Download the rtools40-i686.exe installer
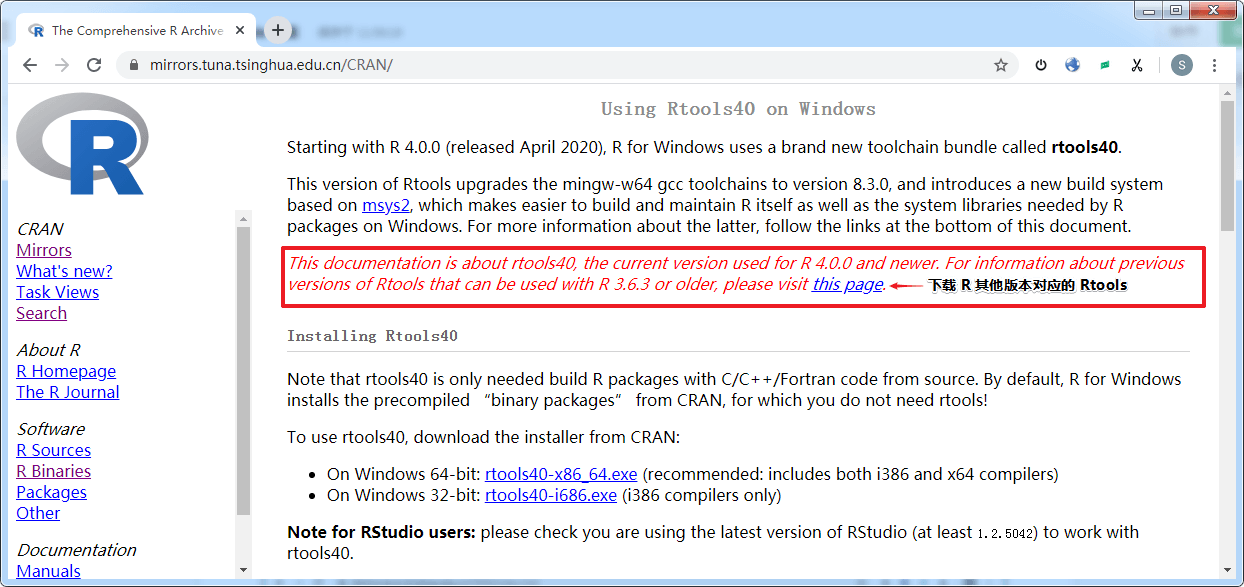Image resolution: width=1244 pixels, height=587 pixels. (x=550, y=495)
